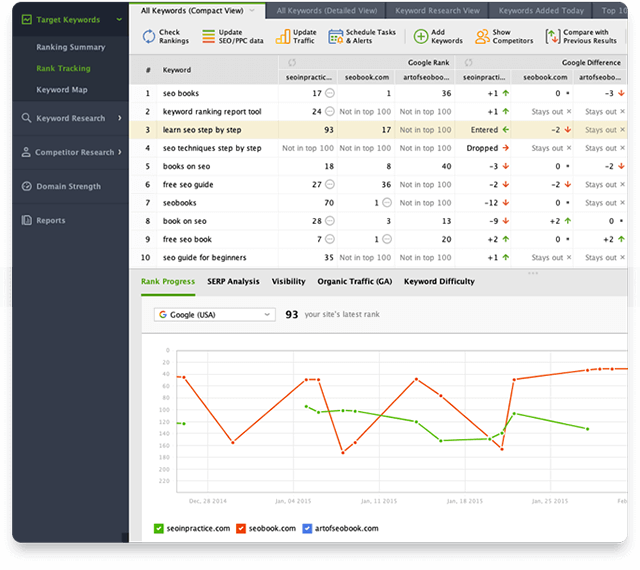Image resolution: width=640 pixels, height=570 pixels.
Task: Click circle icon beside rank 7 free seo book
Action: pyautogui.click(x=330, y=239)
